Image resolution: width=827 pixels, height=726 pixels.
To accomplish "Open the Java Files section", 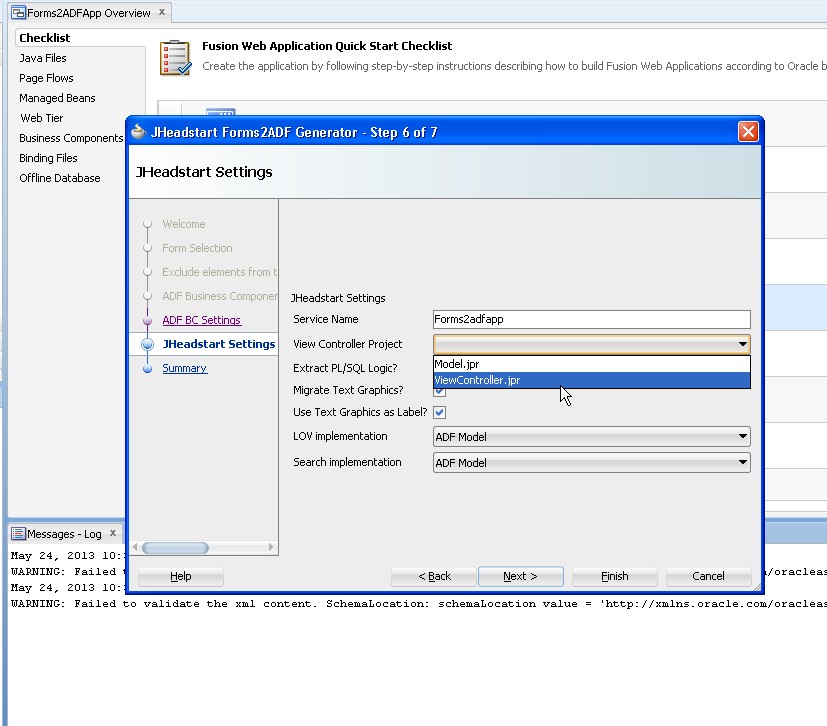I will pyautogui.click(x=43, y=58).
